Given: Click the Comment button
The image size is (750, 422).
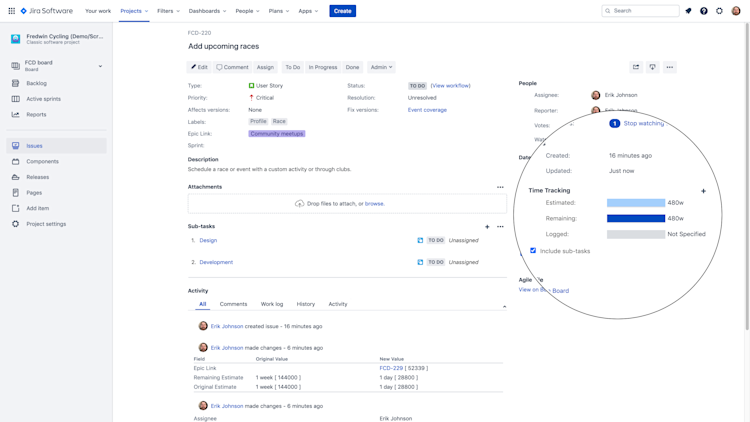Looking at the screenshot, I should [232, 67].
